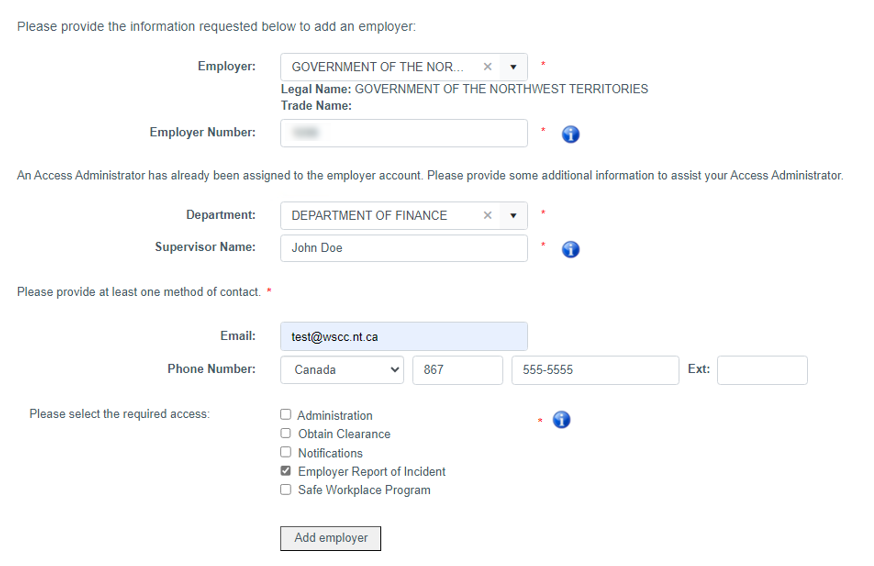Open the Canada phone country dropdown
The width and height of the screenshot is (874, 566).
342,370
